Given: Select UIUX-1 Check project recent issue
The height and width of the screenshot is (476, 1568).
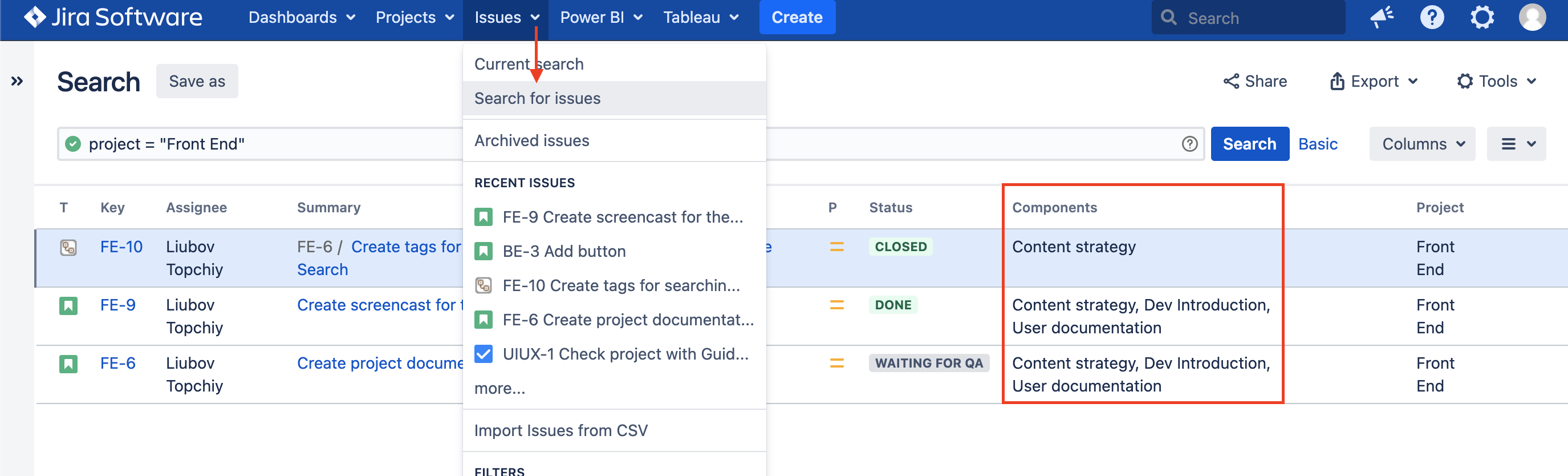Looking at the screenshot, I should point(625,354).
